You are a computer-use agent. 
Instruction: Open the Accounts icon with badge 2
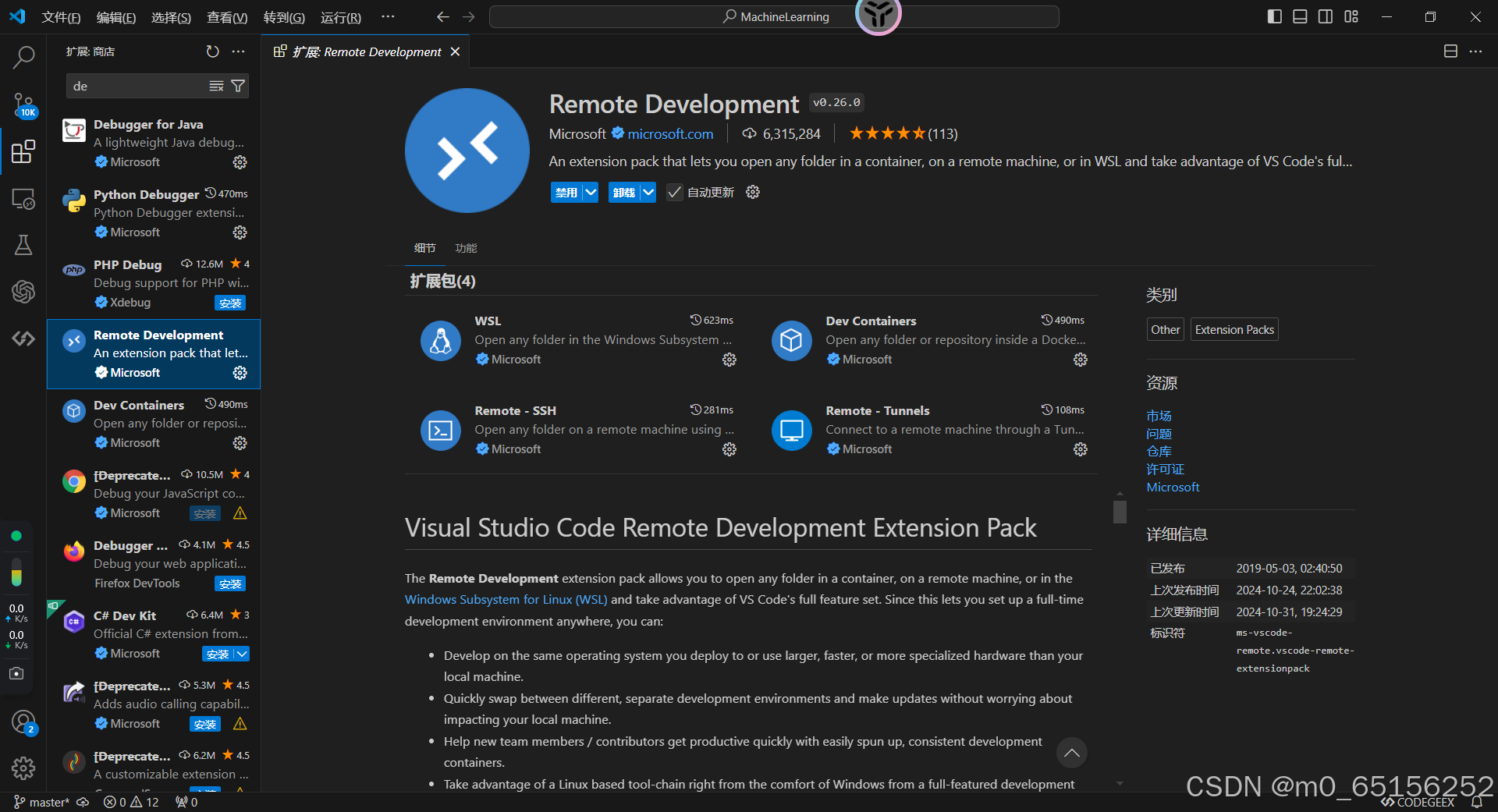point(23,722)
